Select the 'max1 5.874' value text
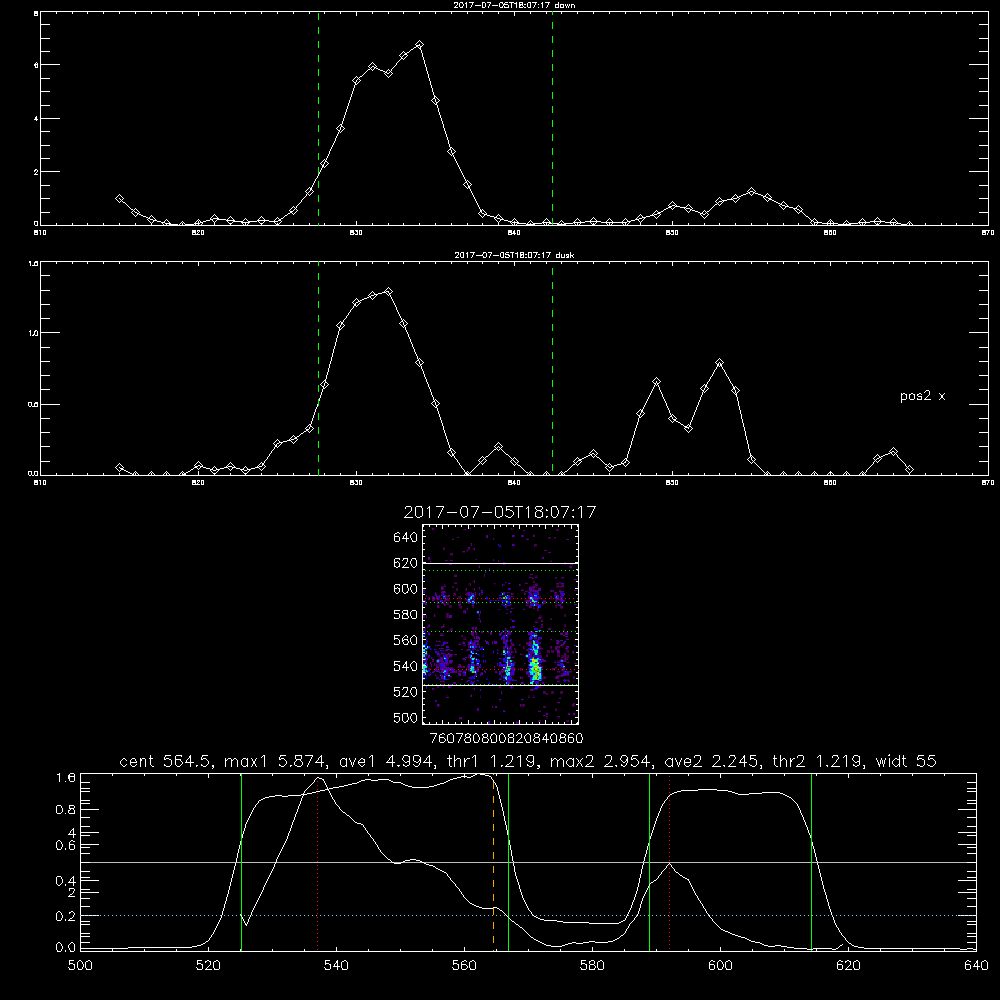The image size is (1000, 1000). pos(276,761)
